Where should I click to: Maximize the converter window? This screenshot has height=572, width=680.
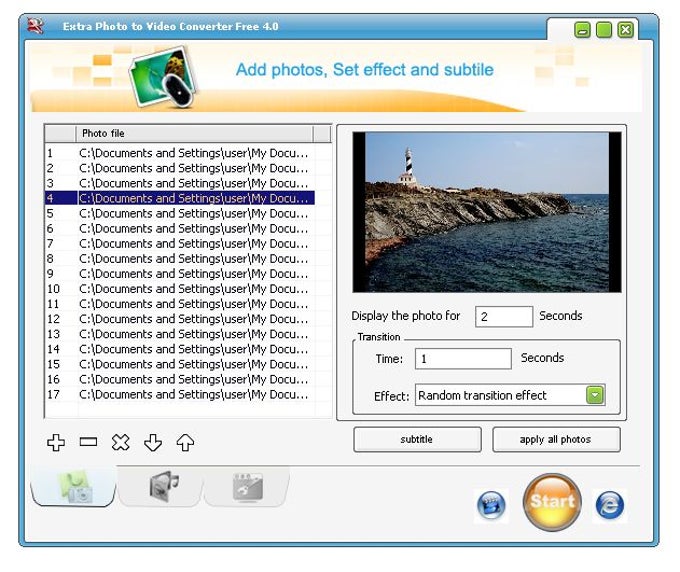tap(604, 30)
